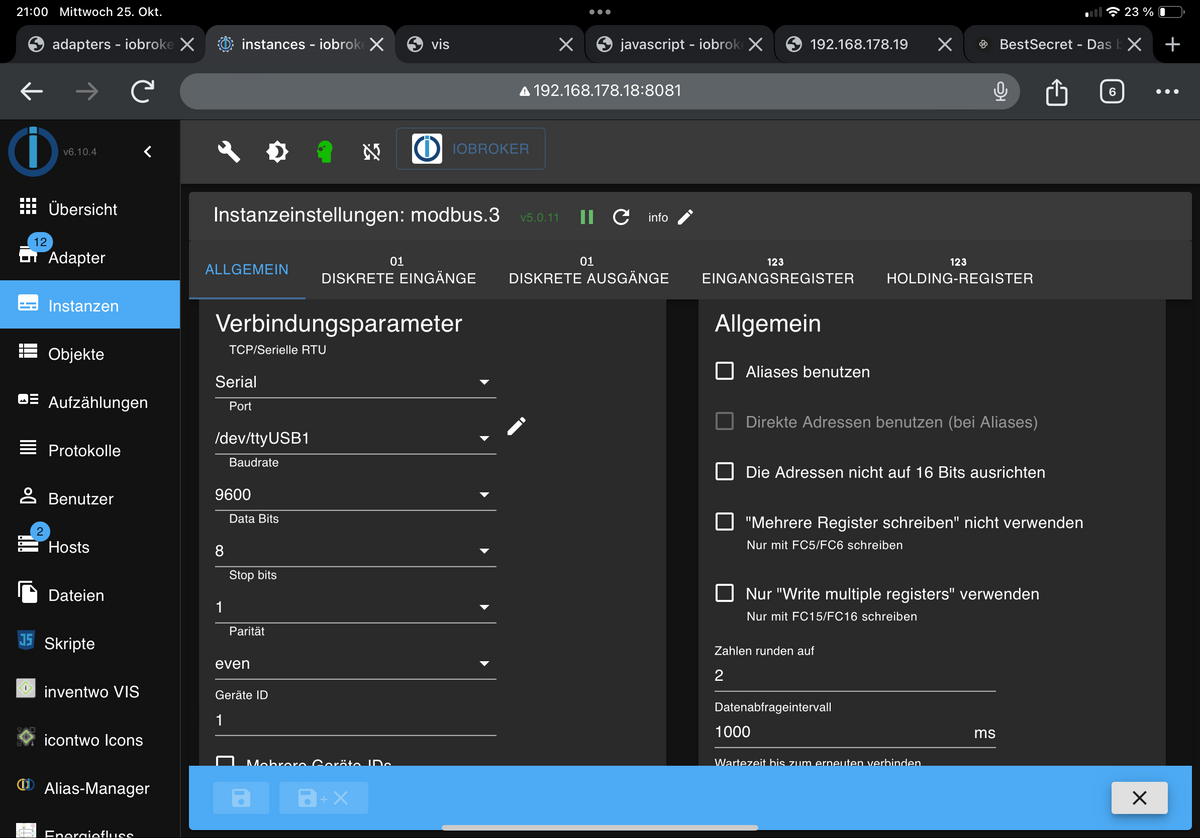Open Instanzen in the sidebar
Screen dimensions: 1200x838
tap(90, 305)
